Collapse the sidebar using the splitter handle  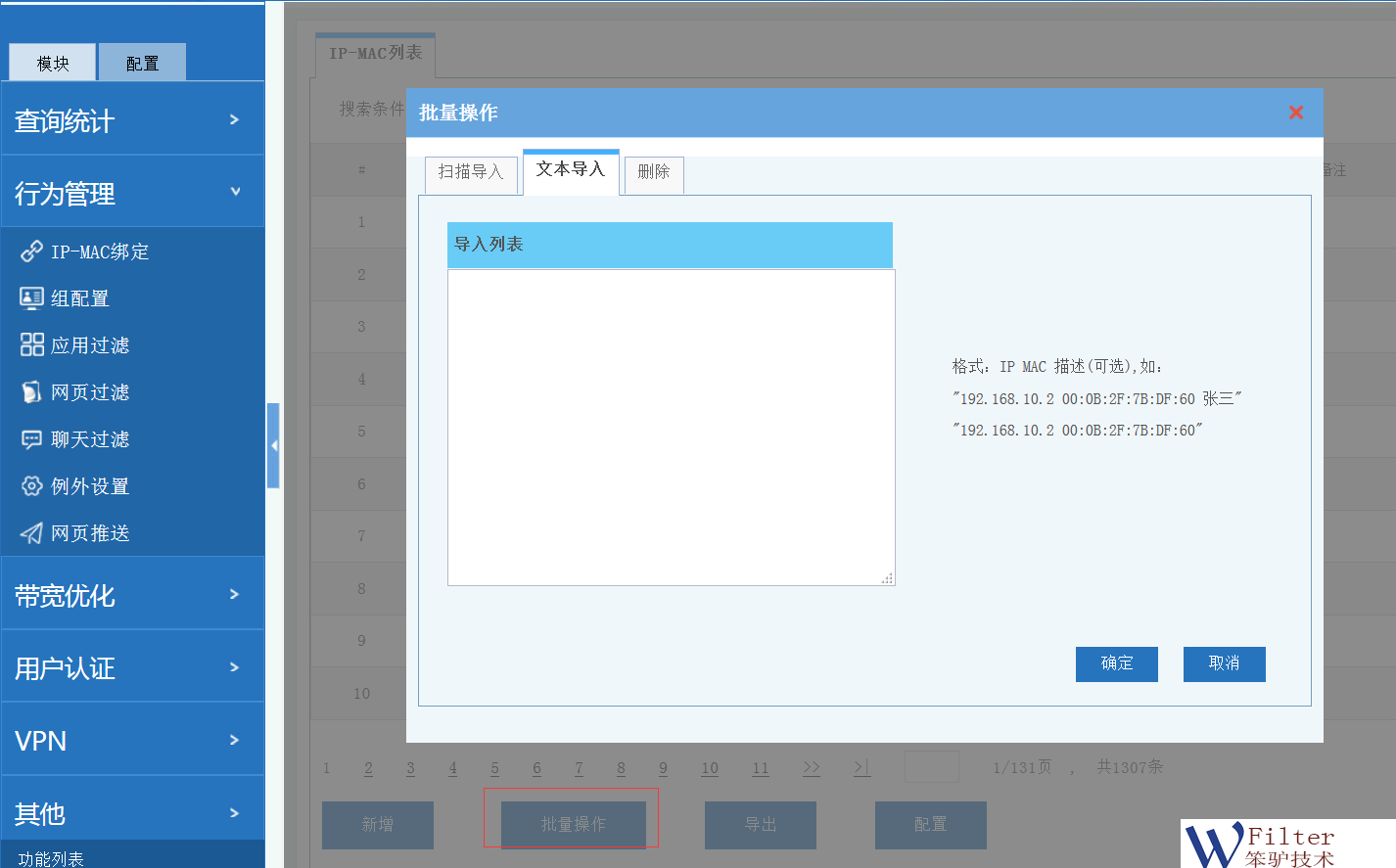(273, 445)
